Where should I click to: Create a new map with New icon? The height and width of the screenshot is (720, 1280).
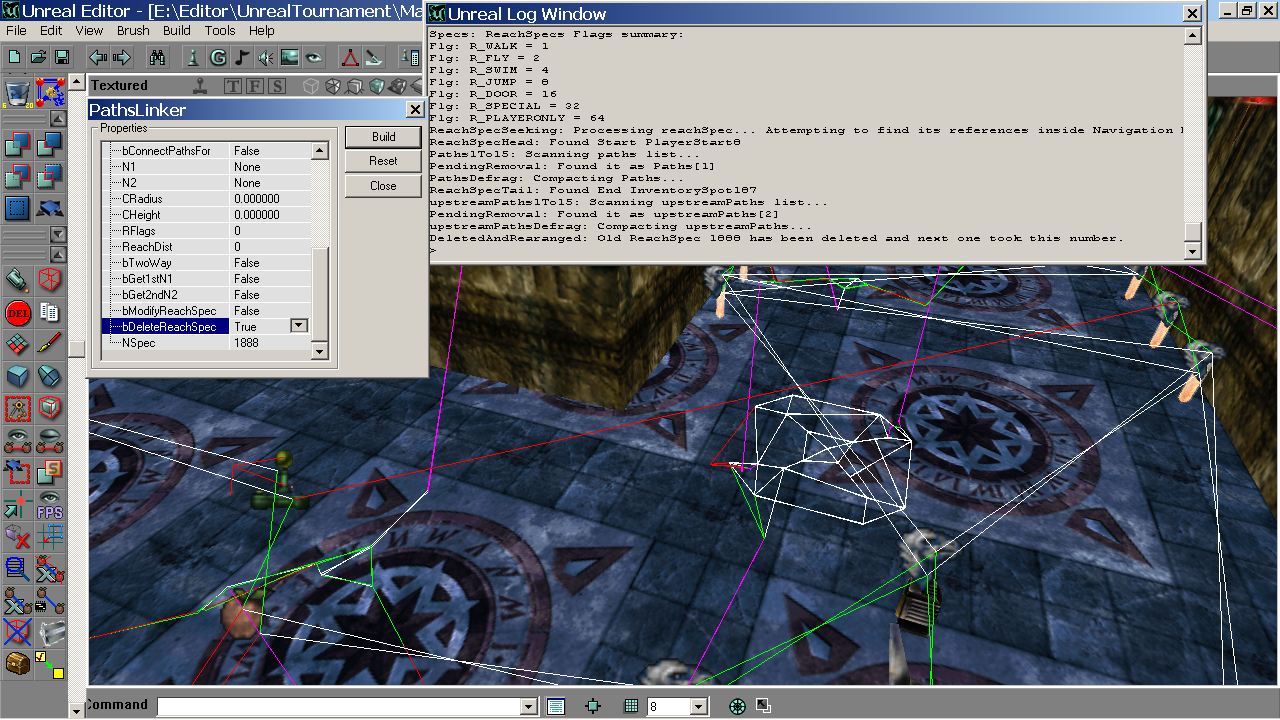click(x=15, y=57)
